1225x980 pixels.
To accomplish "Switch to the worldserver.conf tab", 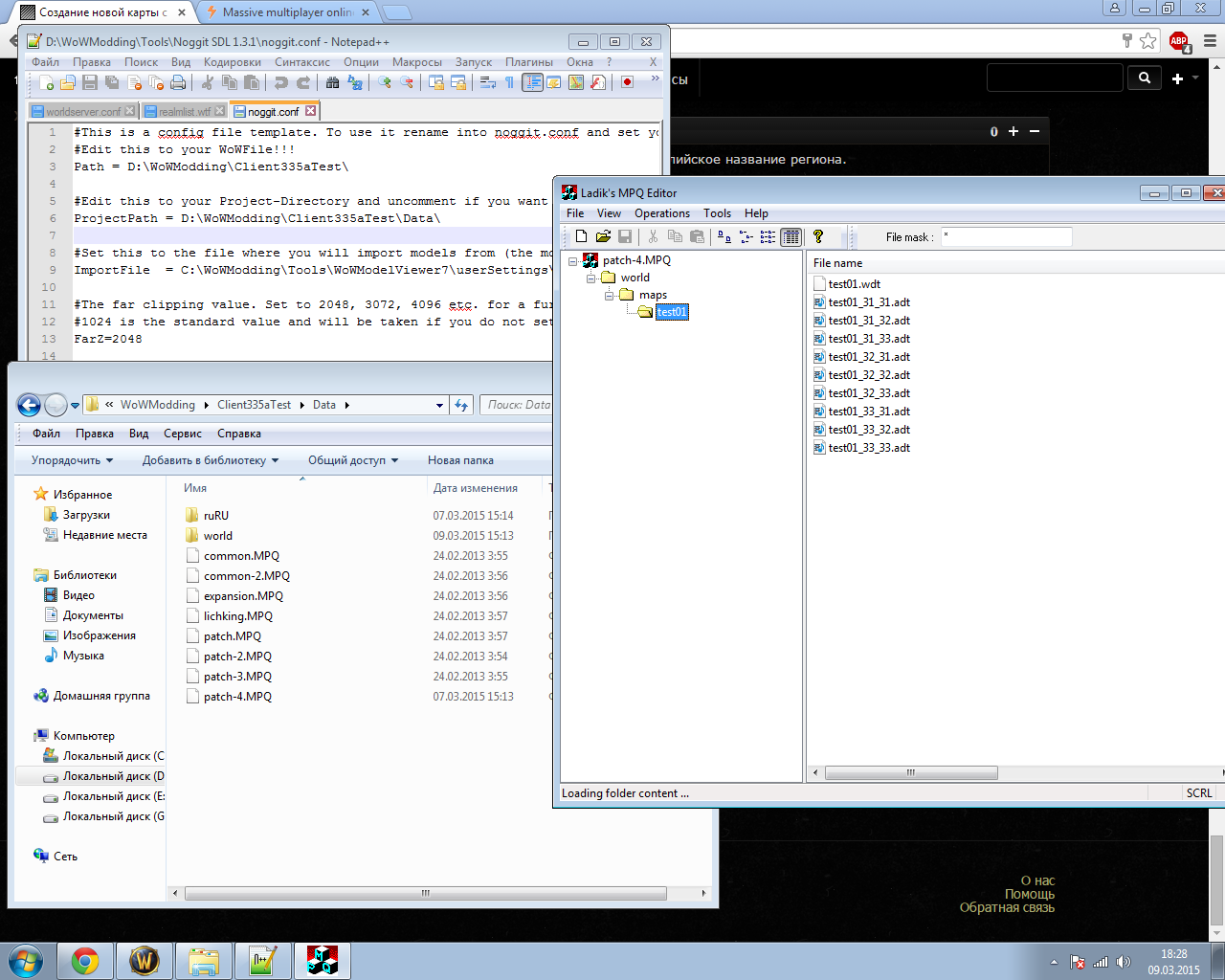I will tap(83, 111).
